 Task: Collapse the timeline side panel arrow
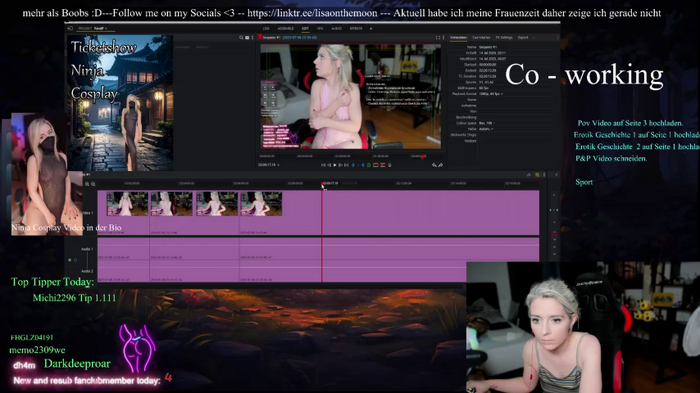(556, 175)
